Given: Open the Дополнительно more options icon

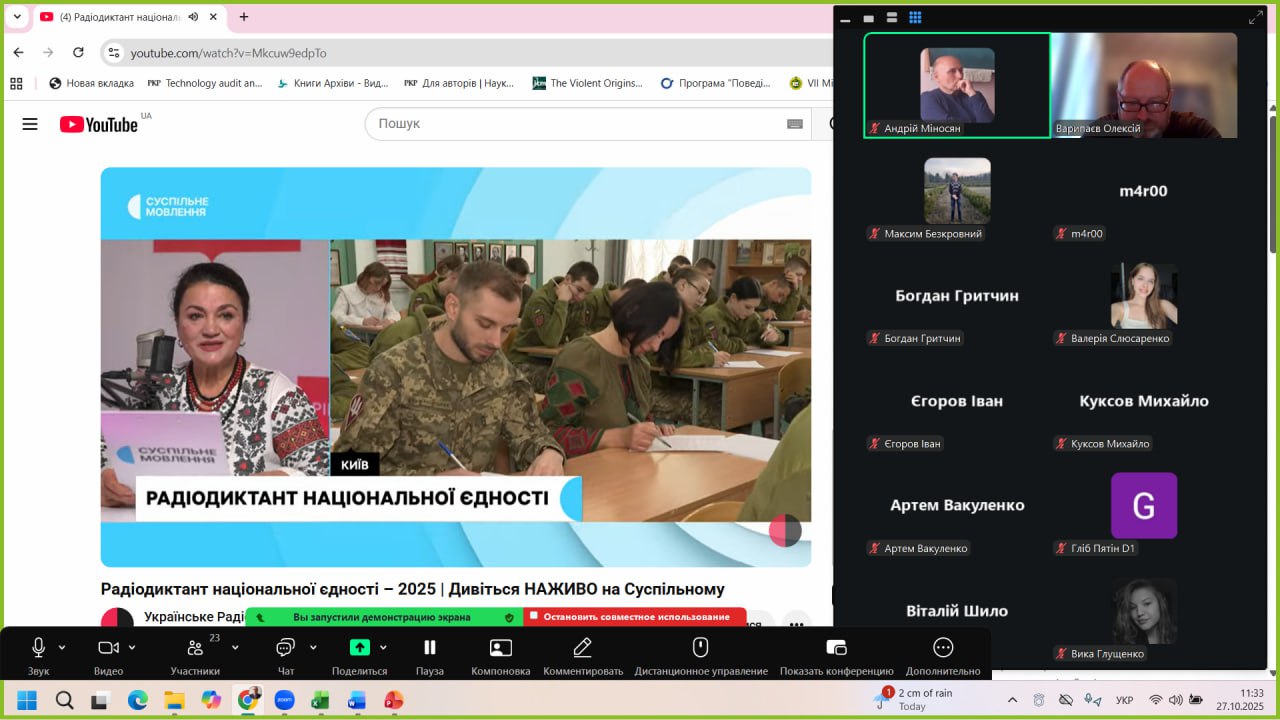Looking at the screenshot, I should [x=942, y=648].
